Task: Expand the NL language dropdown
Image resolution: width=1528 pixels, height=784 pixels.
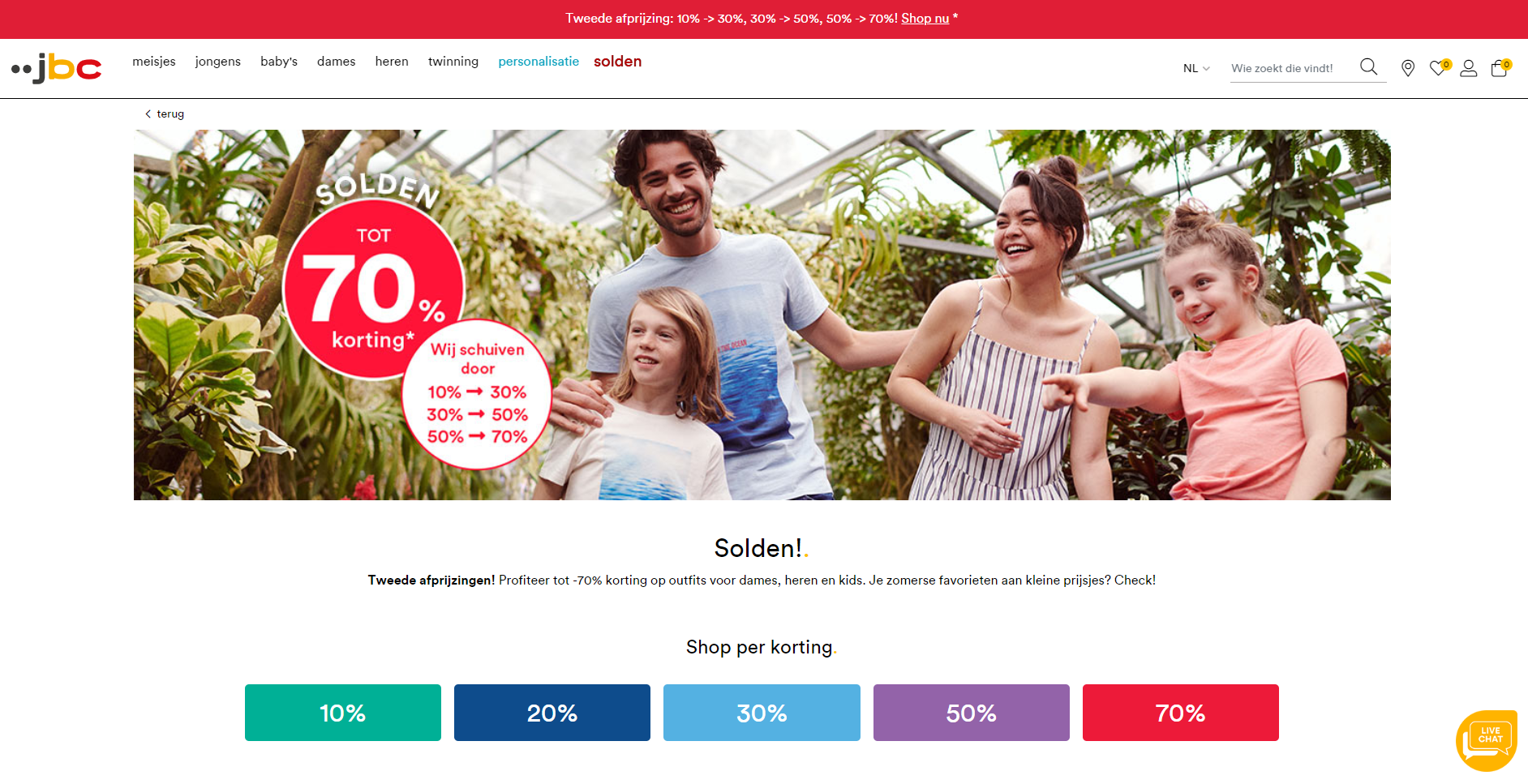Action: tap(1196, 68)
